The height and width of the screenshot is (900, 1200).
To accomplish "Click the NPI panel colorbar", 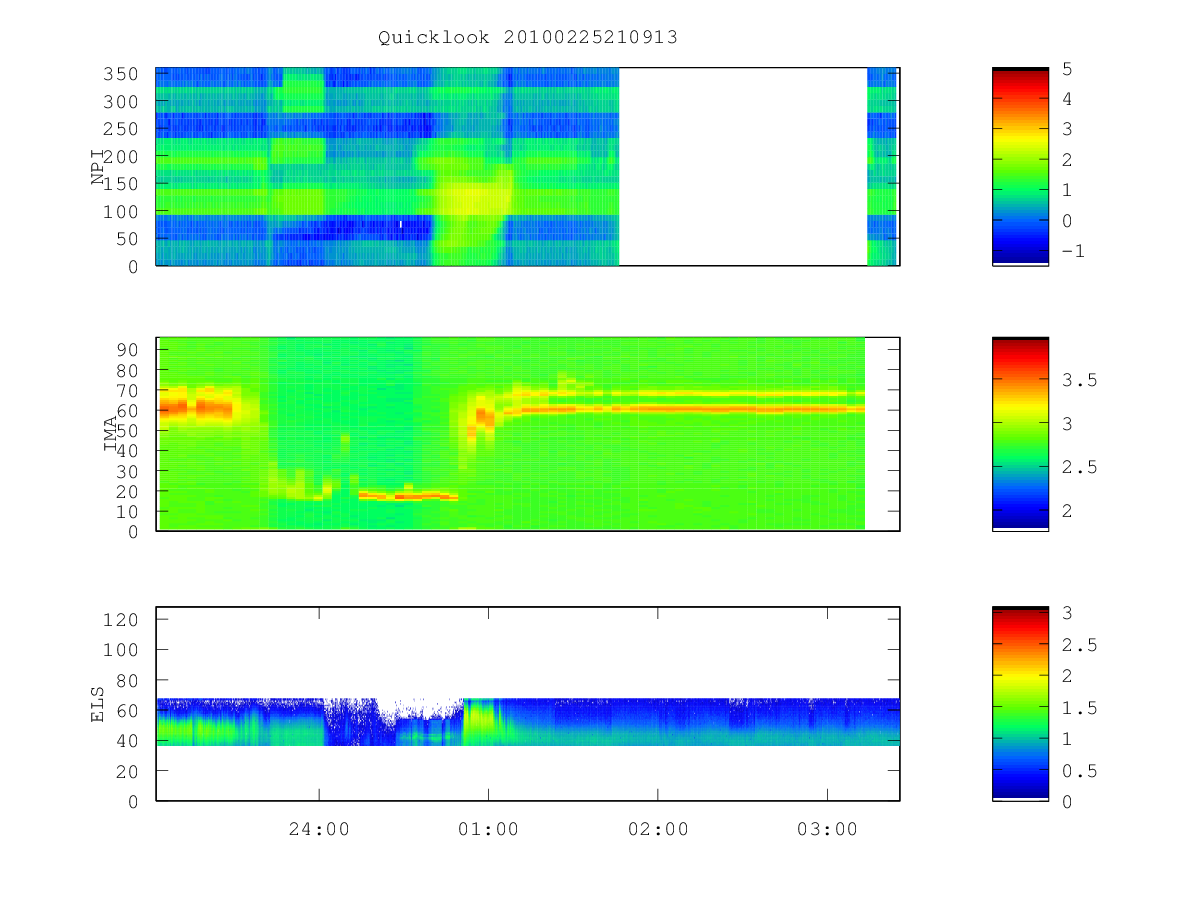I will [1020, 166].
